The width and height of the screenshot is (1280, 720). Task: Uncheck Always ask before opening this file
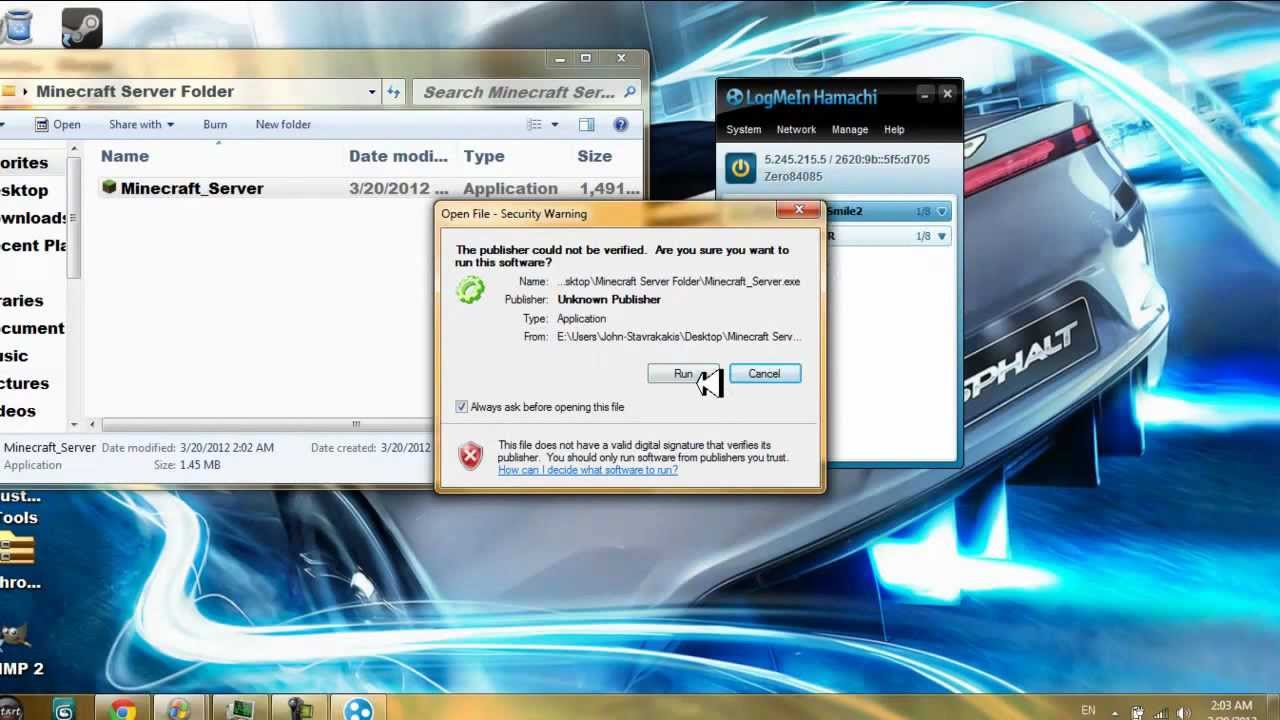[x=461, y=407]
